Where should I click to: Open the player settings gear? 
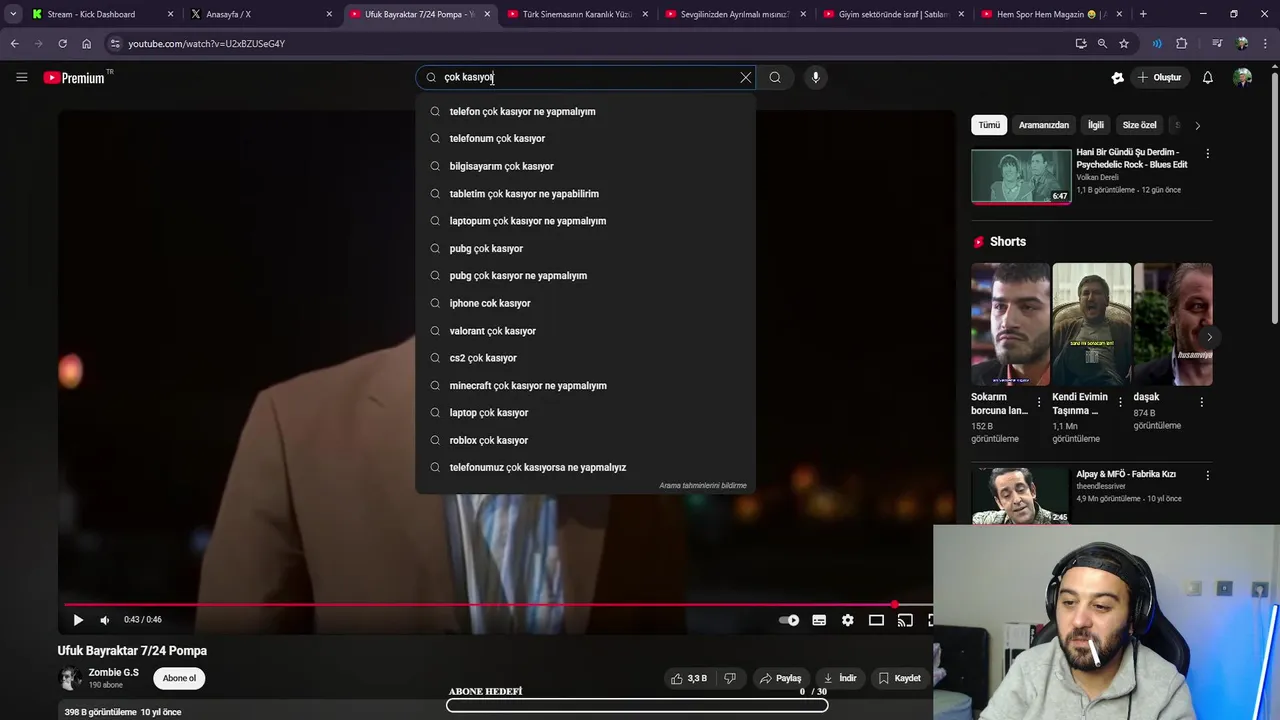coord(848,620)
